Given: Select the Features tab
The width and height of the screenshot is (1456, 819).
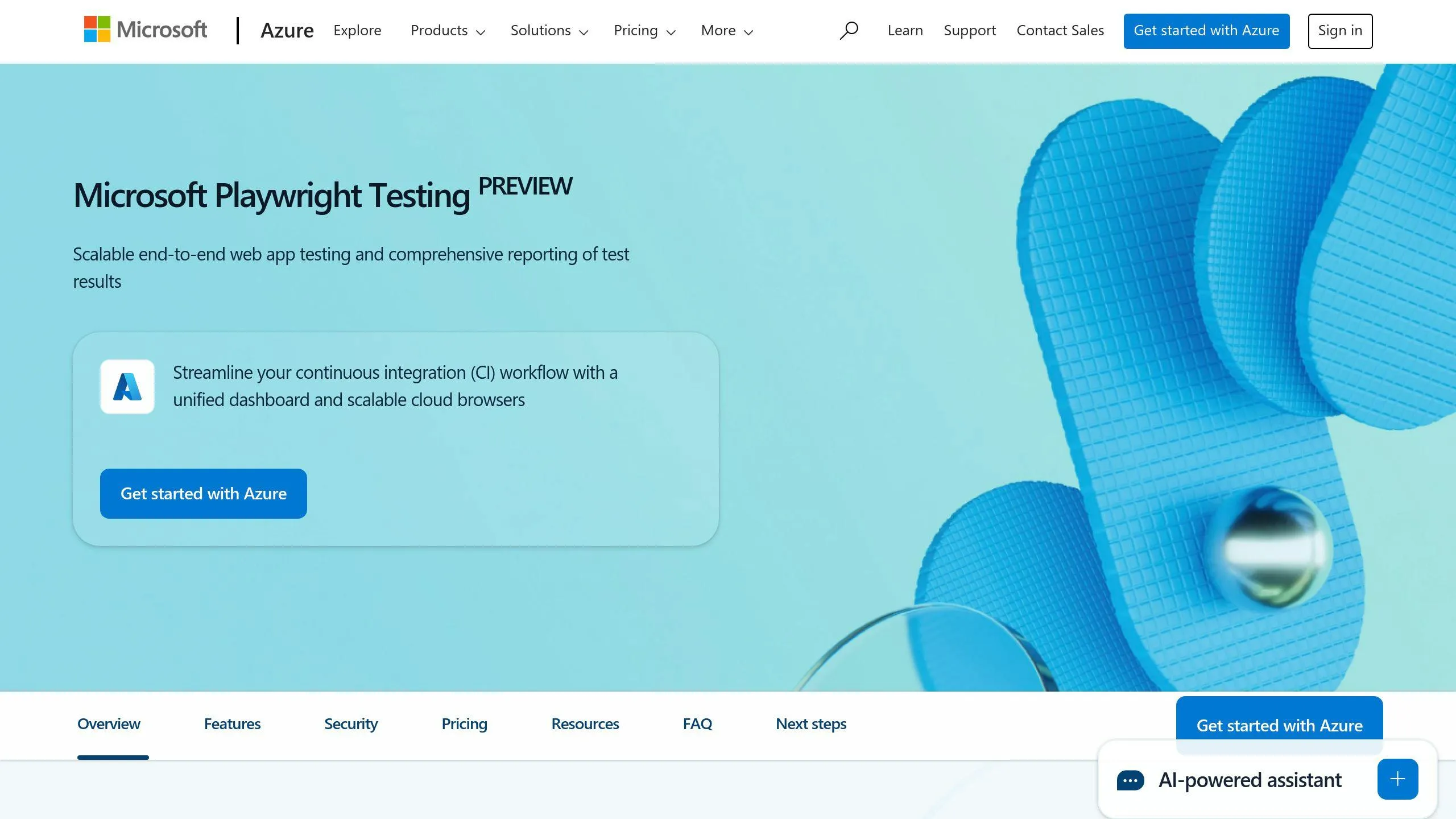Looking at the screenshot, I should [x=232, y=723].
